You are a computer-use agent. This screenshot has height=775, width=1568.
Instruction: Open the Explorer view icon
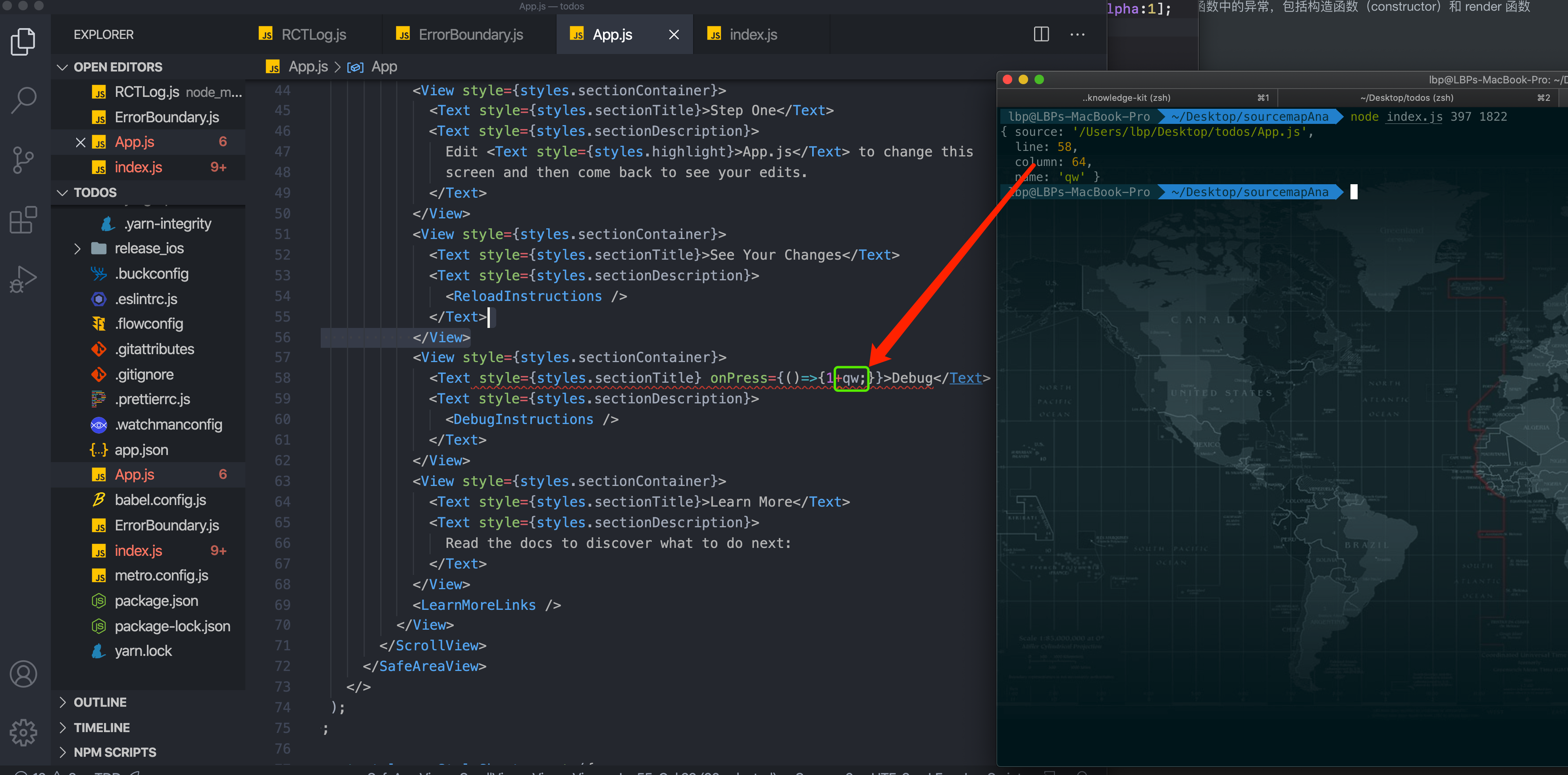[x=23, y=41]
